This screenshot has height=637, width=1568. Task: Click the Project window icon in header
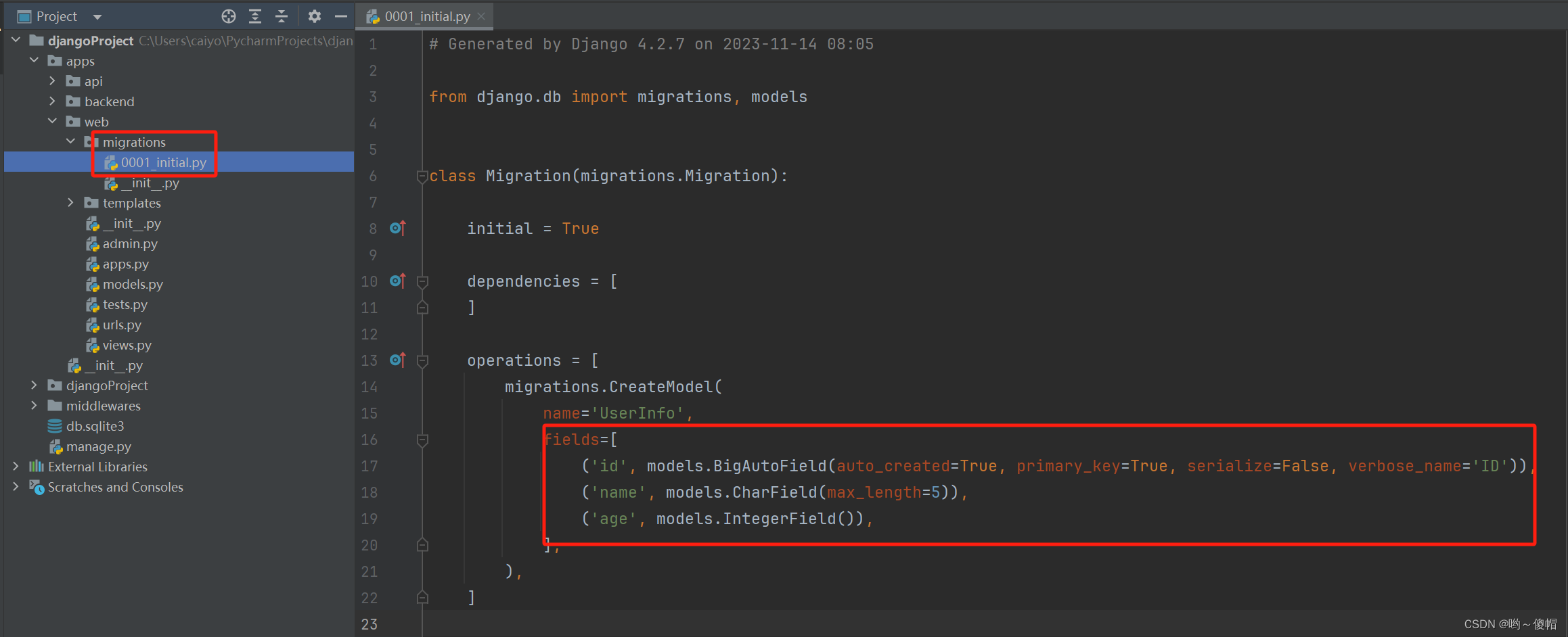[24, 16]
